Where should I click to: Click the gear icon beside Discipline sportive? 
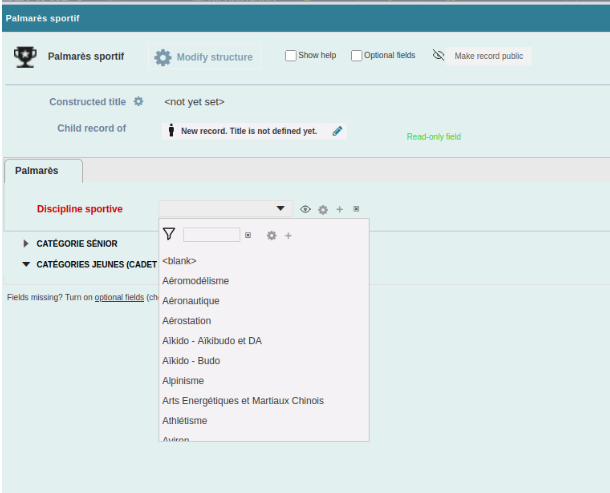pyautogui.click(x=323, y=210)
